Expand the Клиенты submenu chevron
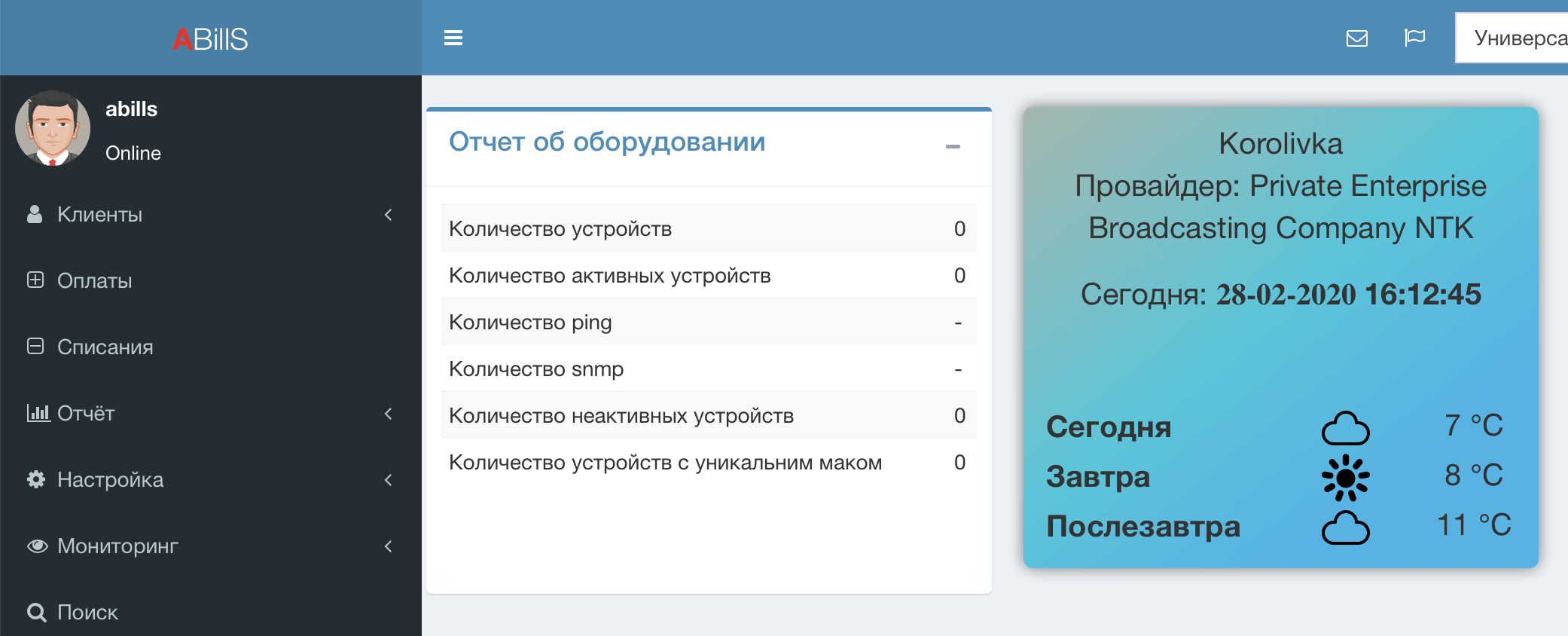 click(x=389, y=215)
